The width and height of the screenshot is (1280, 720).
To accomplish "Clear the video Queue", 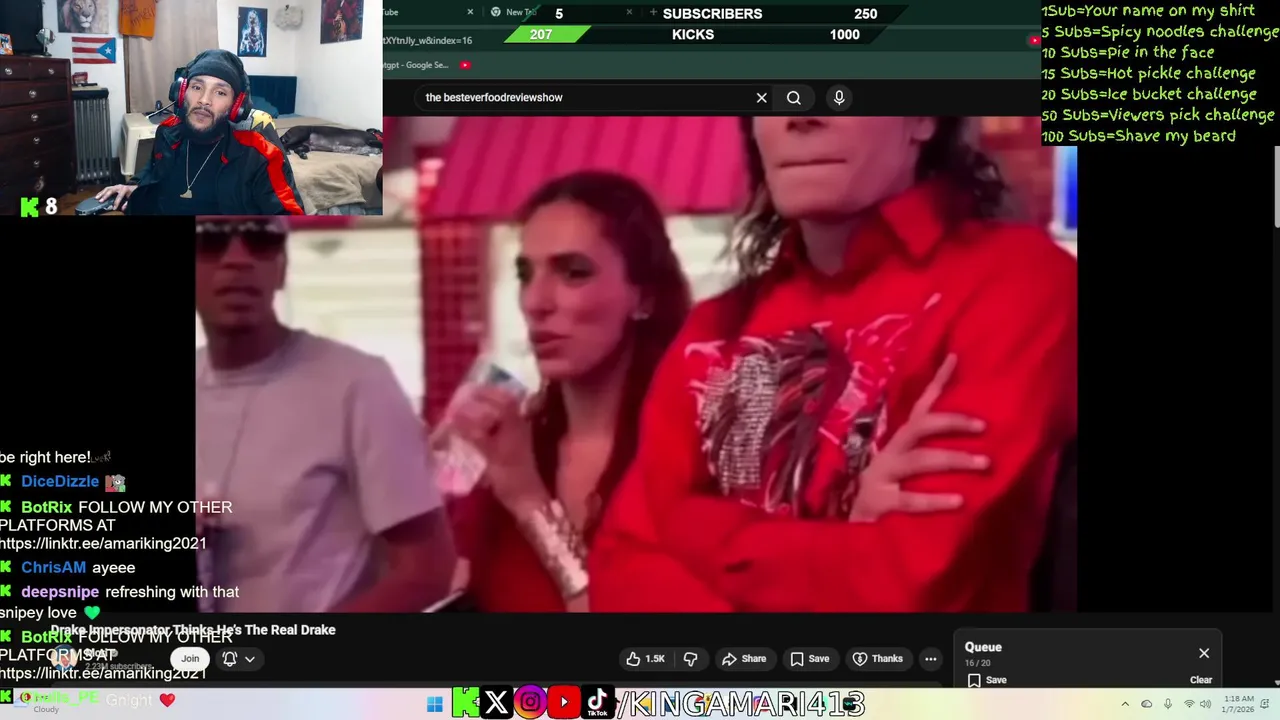I will tap(1201, 680).
